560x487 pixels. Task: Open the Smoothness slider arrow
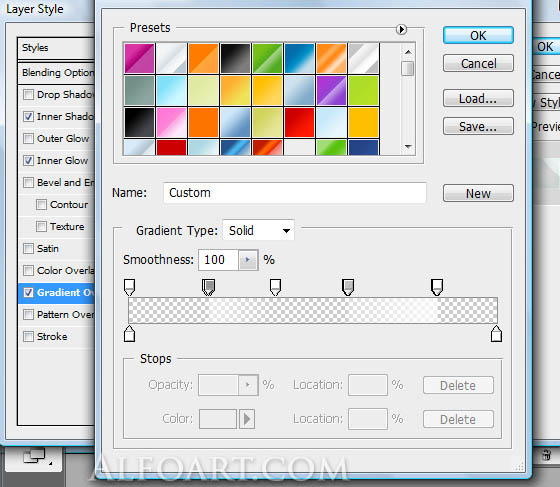click(x=248, y=260)
